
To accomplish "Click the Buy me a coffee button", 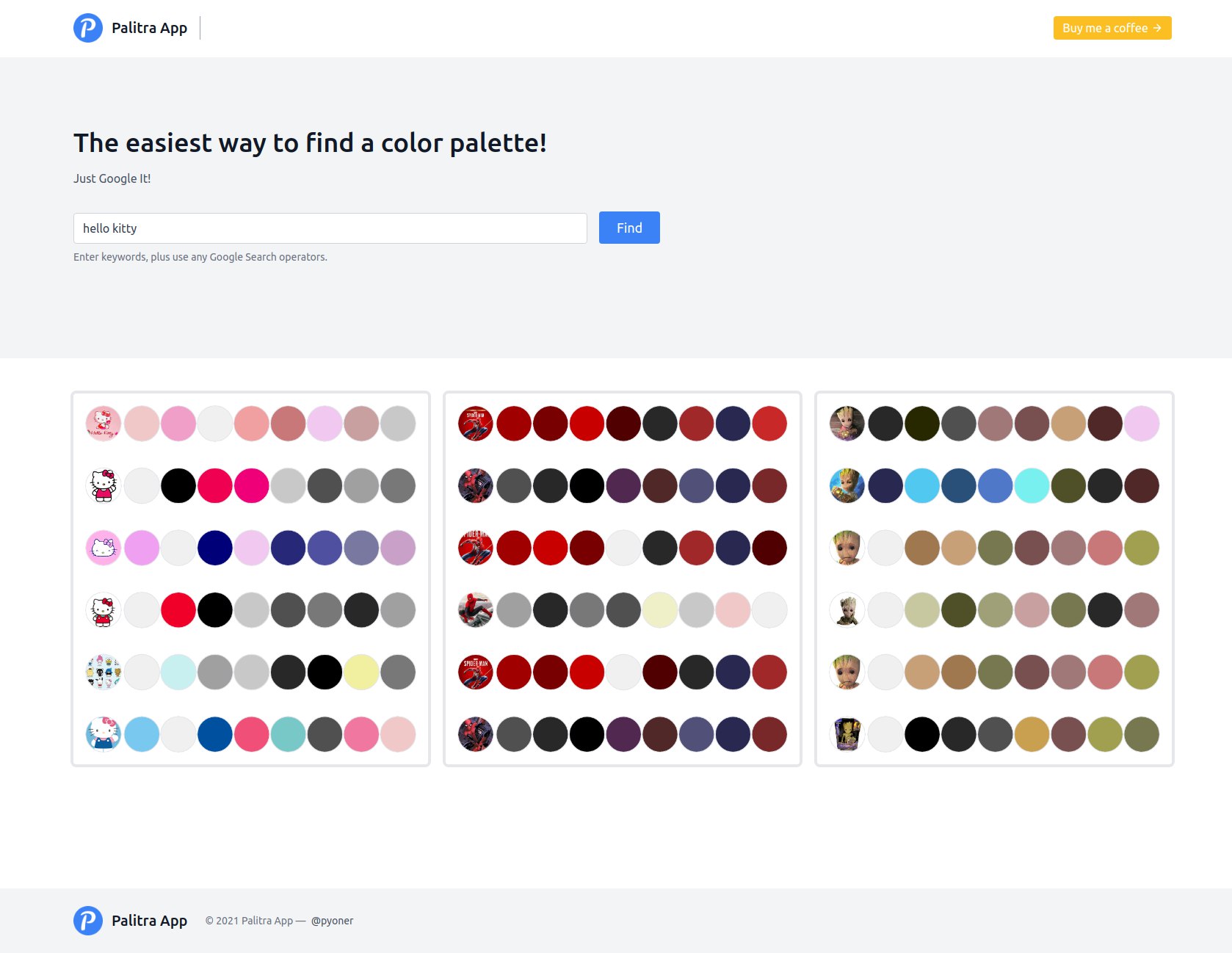I will [x=1112, y=28].
